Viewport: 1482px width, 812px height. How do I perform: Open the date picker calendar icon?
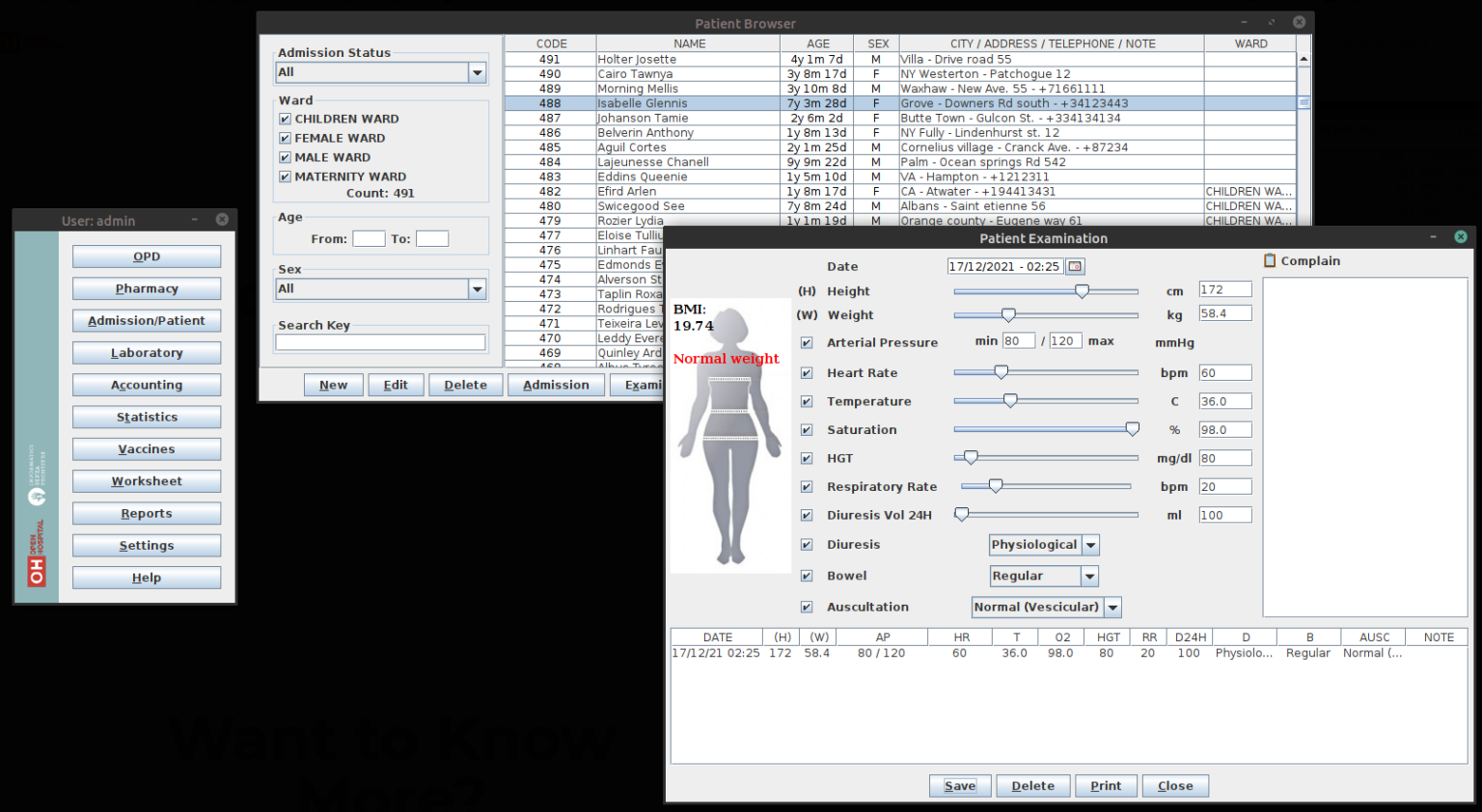1075,266
